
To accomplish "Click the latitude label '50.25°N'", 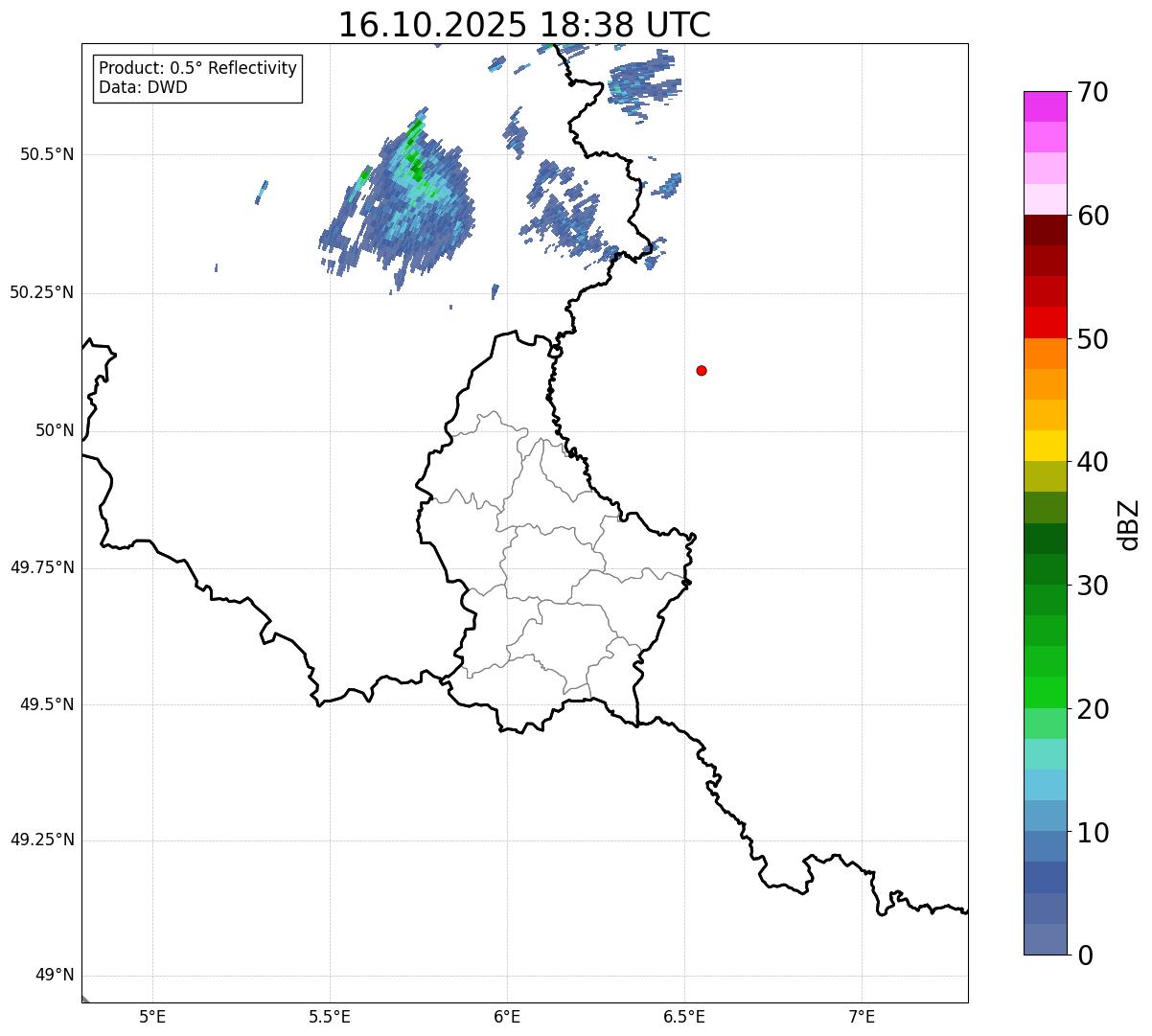I will click(x=42, y=292).
